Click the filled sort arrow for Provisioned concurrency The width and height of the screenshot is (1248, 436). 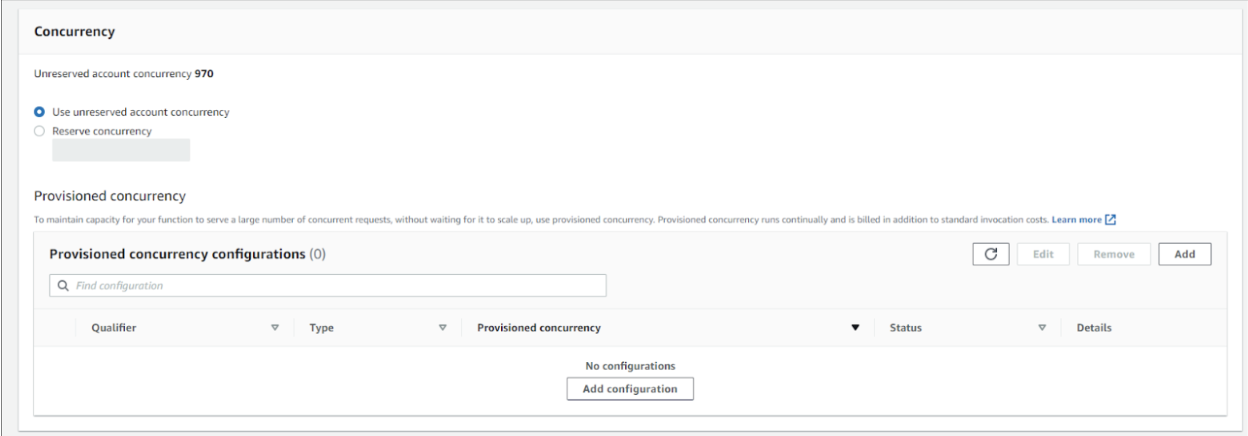[x=855, y=328]
